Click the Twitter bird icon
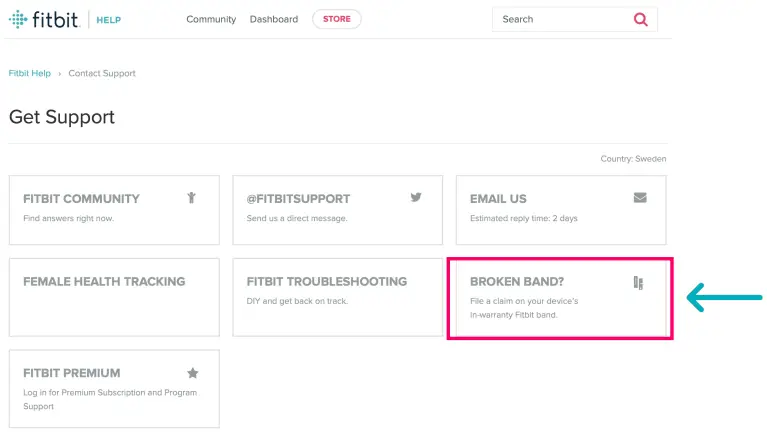 (x=416, y=197)
